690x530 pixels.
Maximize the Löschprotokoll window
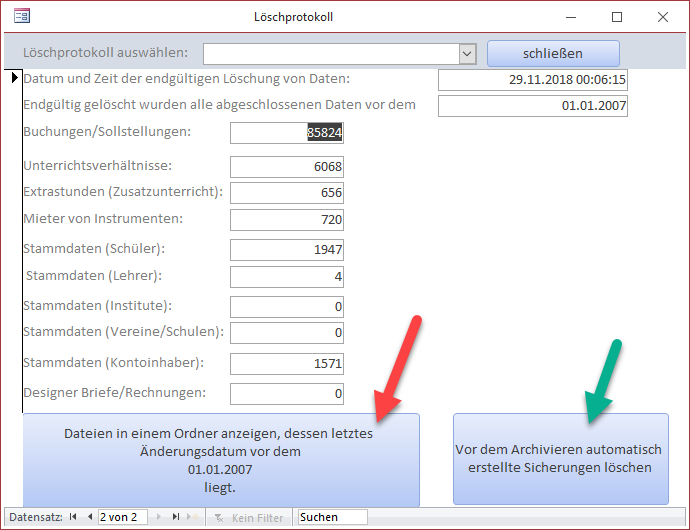(617, 17)
